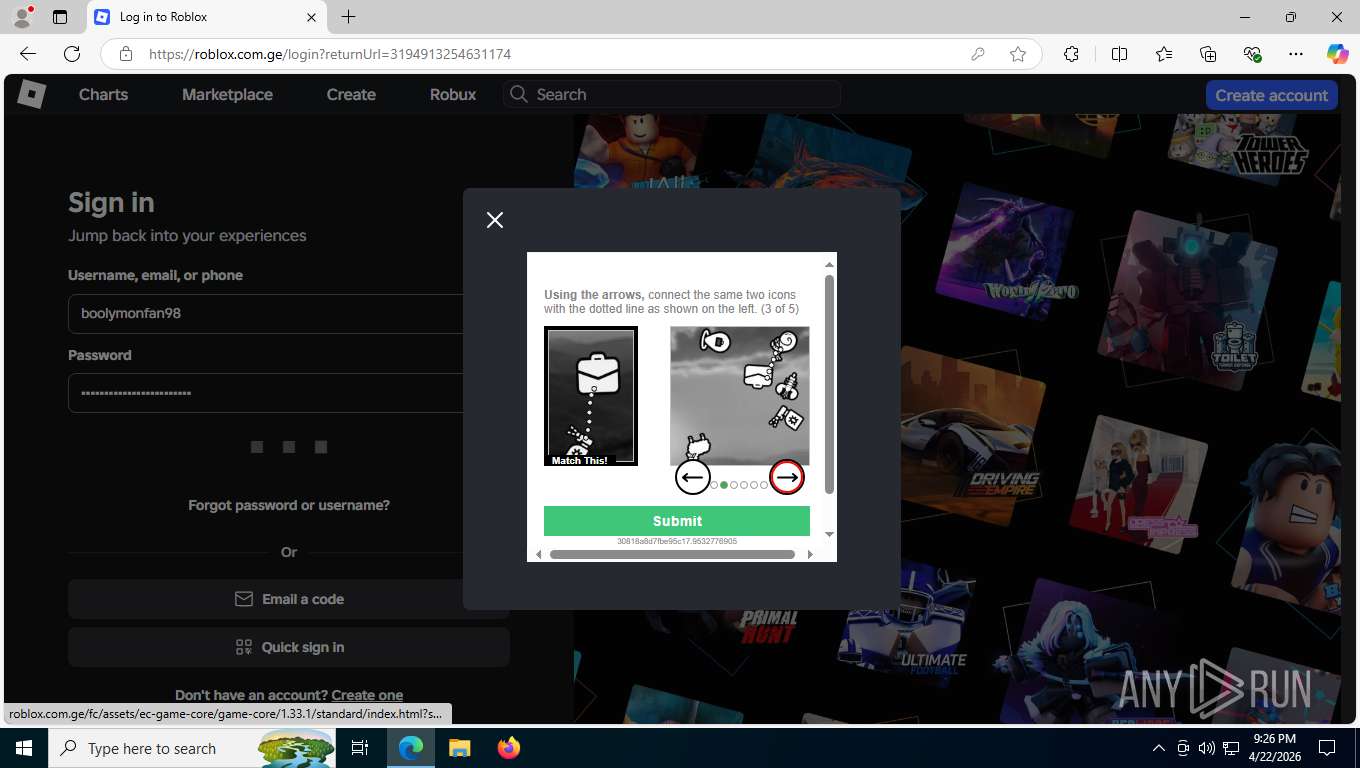Open the volume control
The height and width of the screenshot is (768, 1360).
pos(1206,748)
